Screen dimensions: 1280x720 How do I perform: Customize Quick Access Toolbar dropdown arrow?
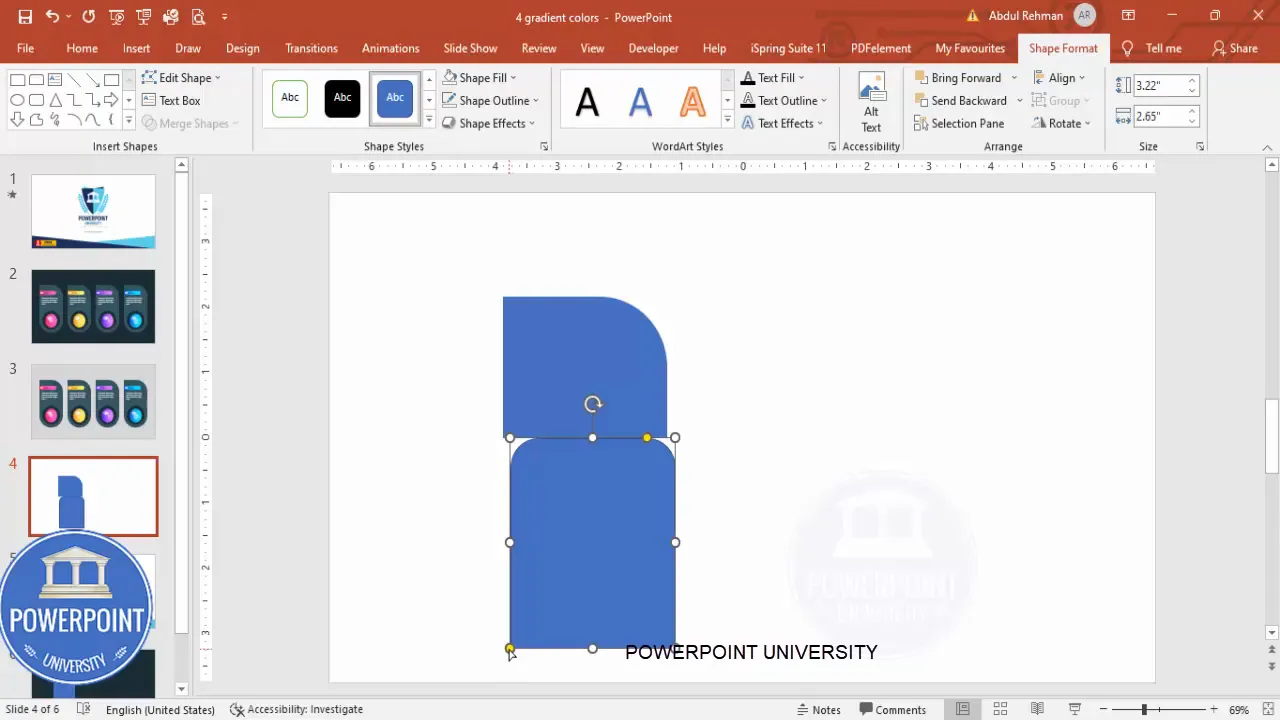[x=224, y=17]
